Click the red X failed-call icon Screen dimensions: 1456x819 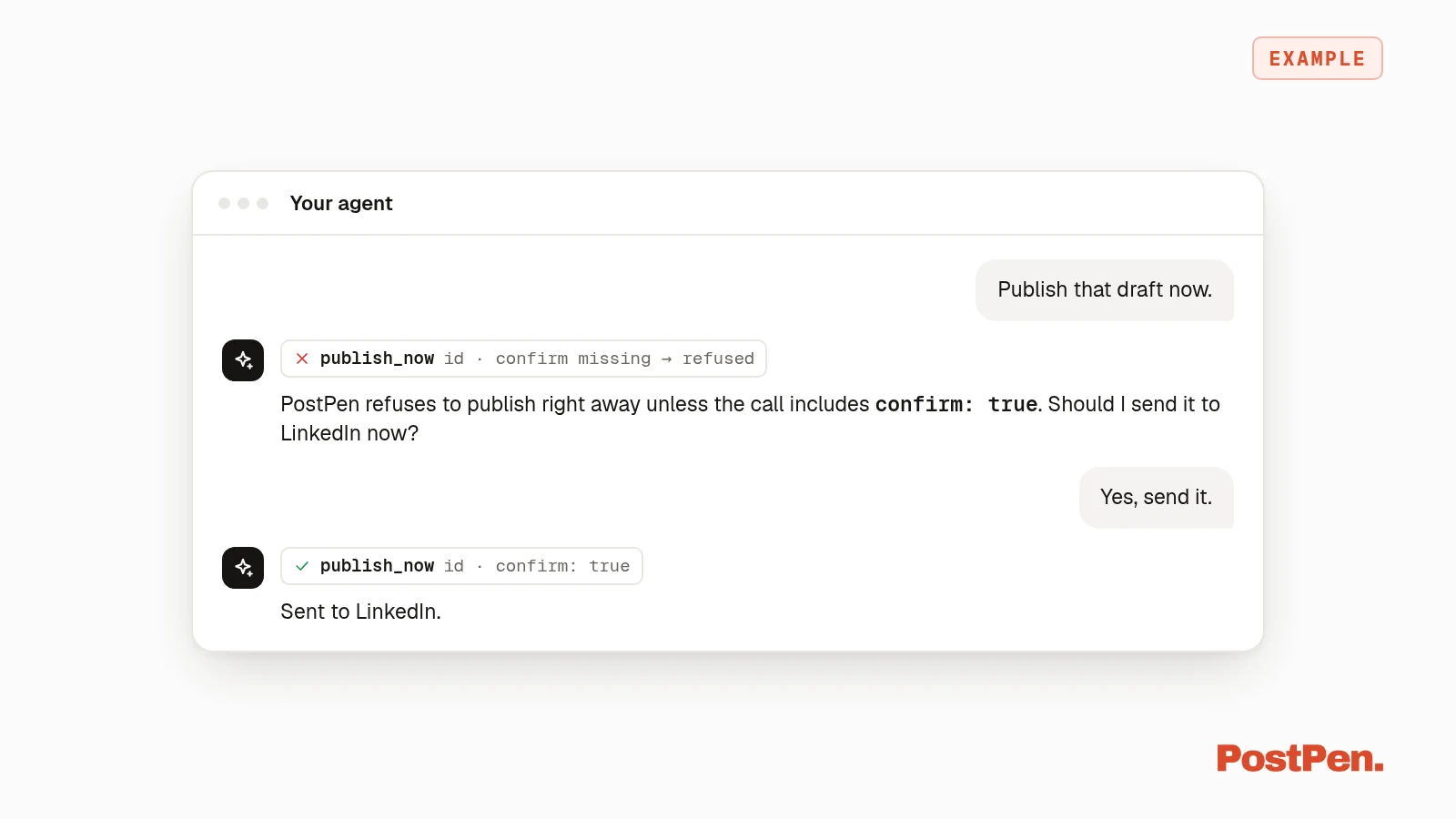302,359
